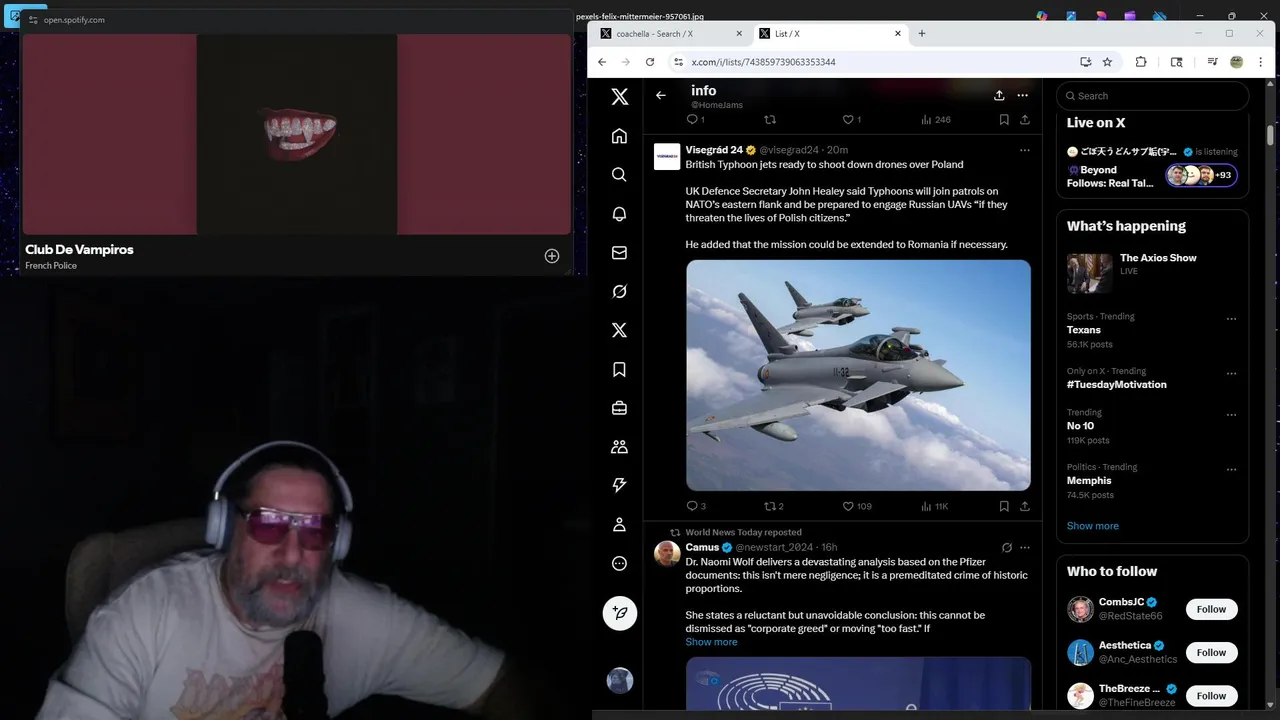Go to Home in the X sidebar
Image resolution: width=1280 pixels, height=720 pixels.
click(x=619, y=136)
